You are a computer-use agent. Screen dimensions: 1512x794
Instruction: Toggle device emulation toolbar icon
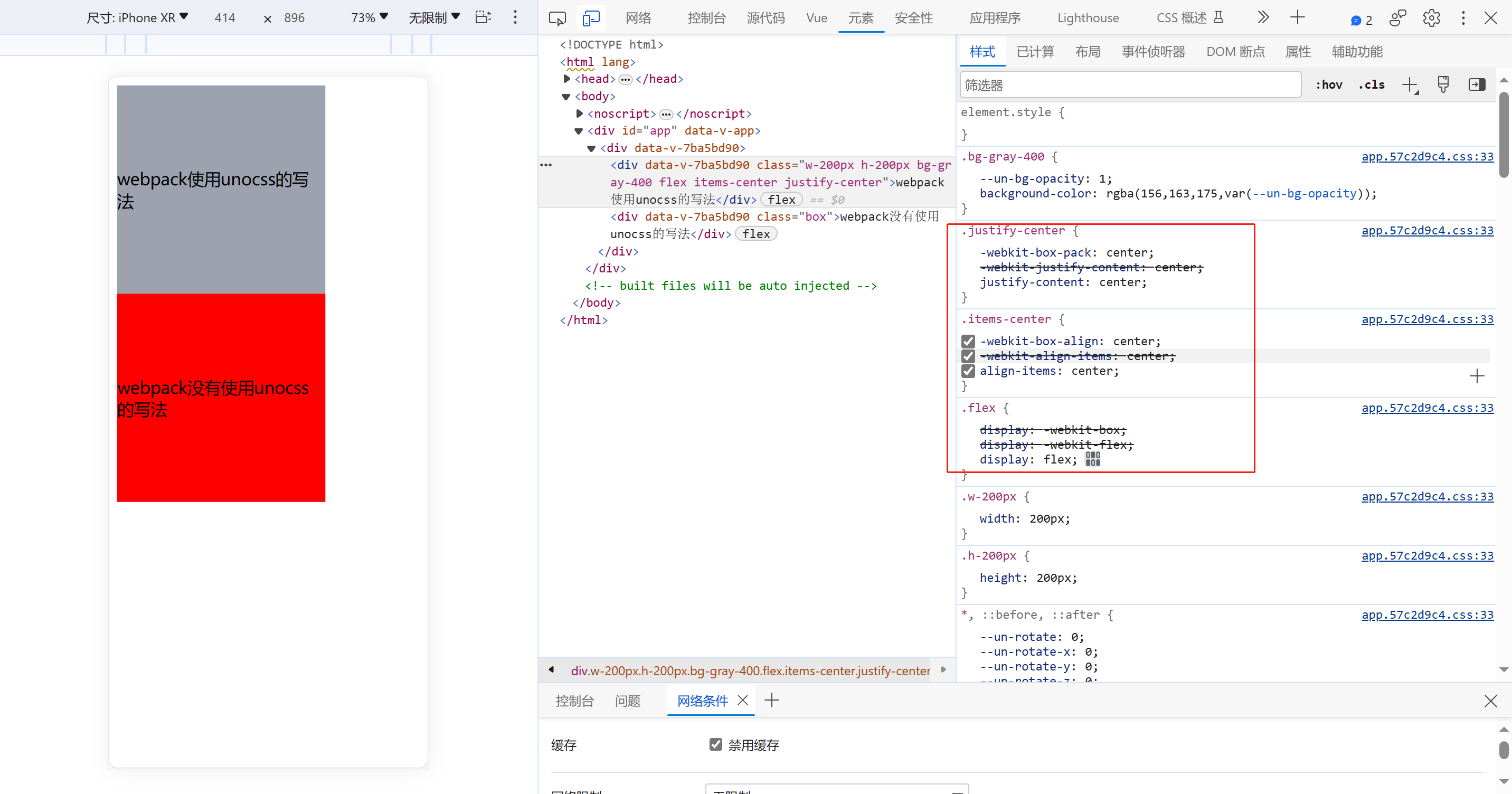[590, 18]
